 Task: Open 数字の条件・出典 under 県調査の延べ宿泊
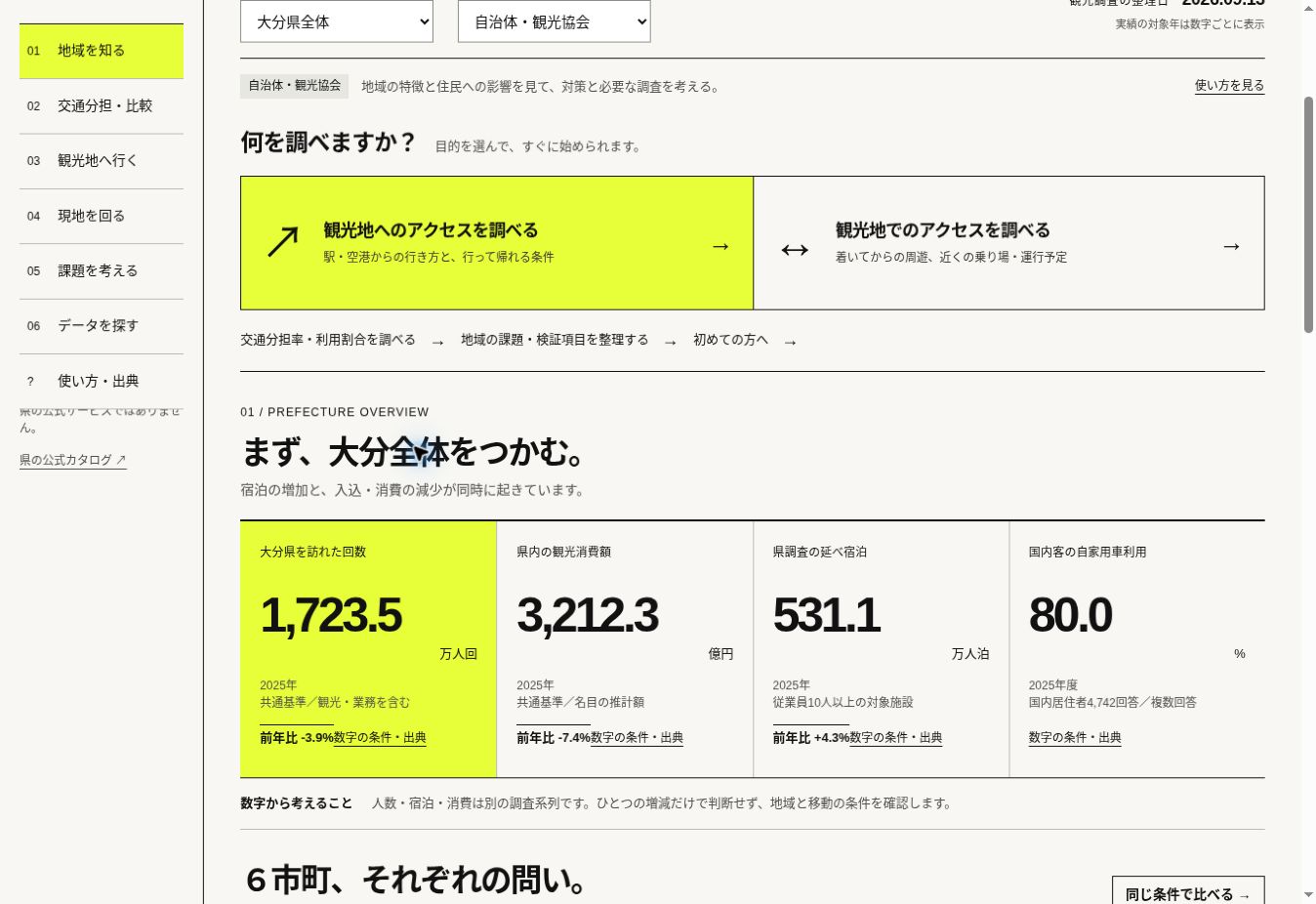click(x=895, y=738)
